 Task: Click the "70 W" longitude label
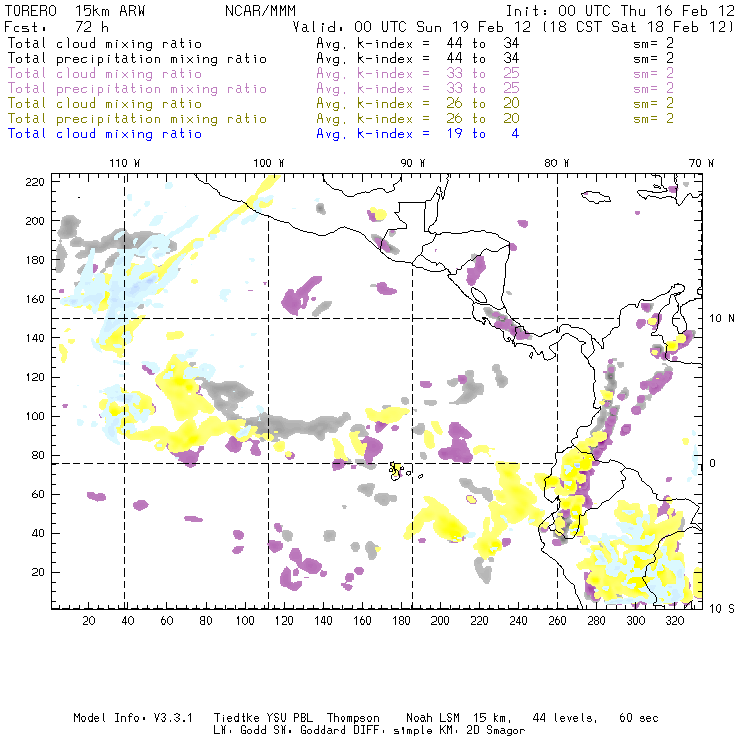coord(702,162)
